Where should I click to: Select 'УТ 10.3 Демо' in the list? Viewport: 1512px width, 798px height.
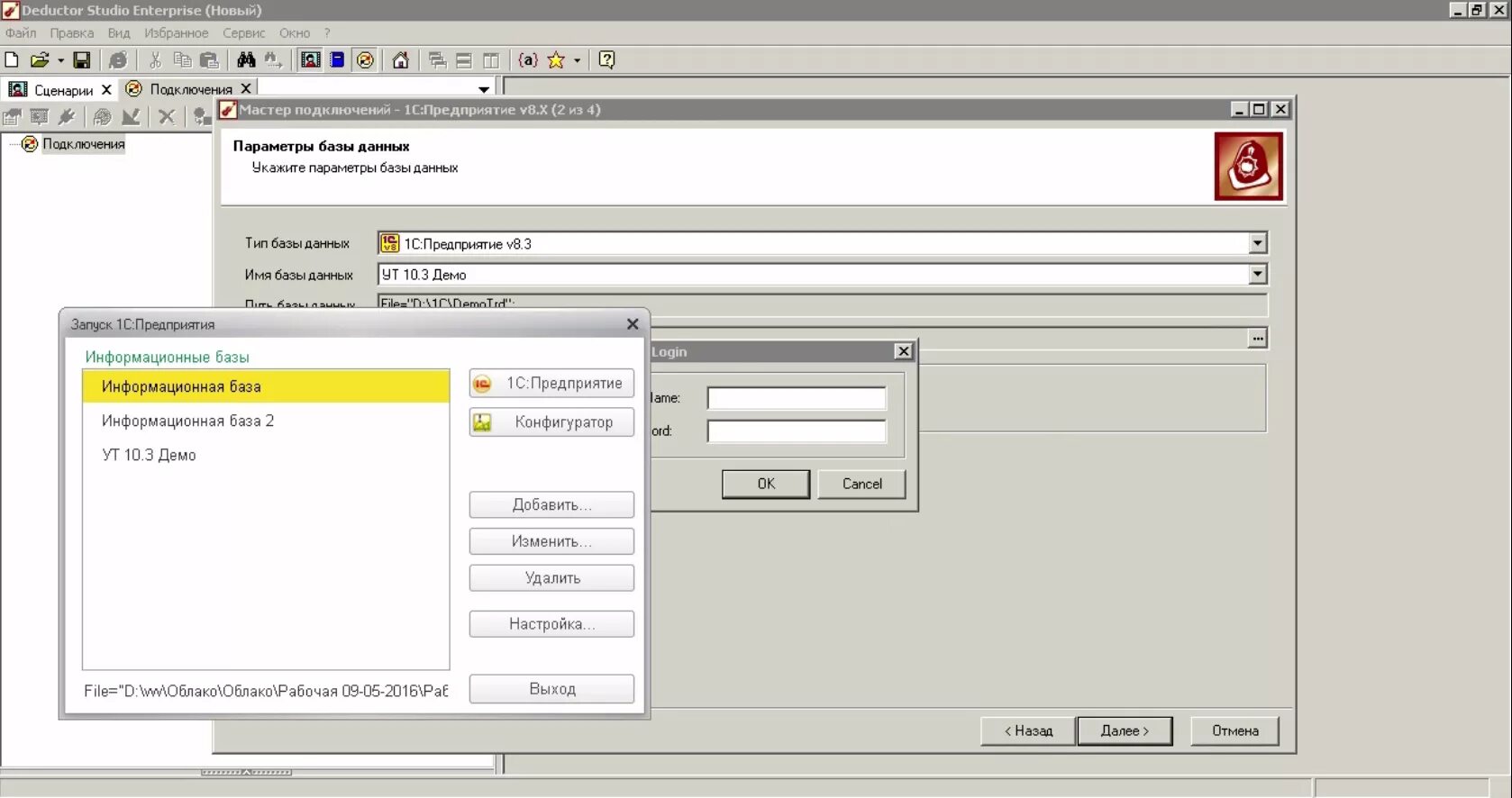click(266, 455)
